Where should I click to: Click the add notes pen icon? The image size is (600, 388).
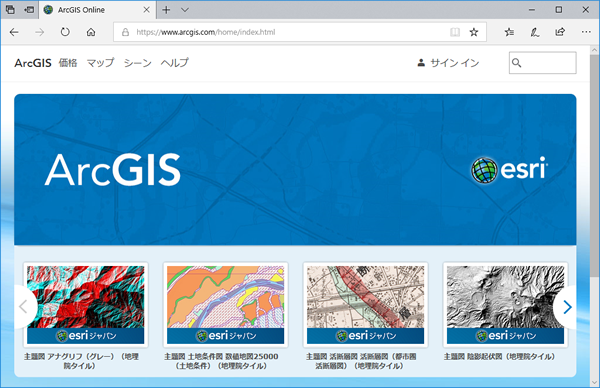click(x=535, y=32)
